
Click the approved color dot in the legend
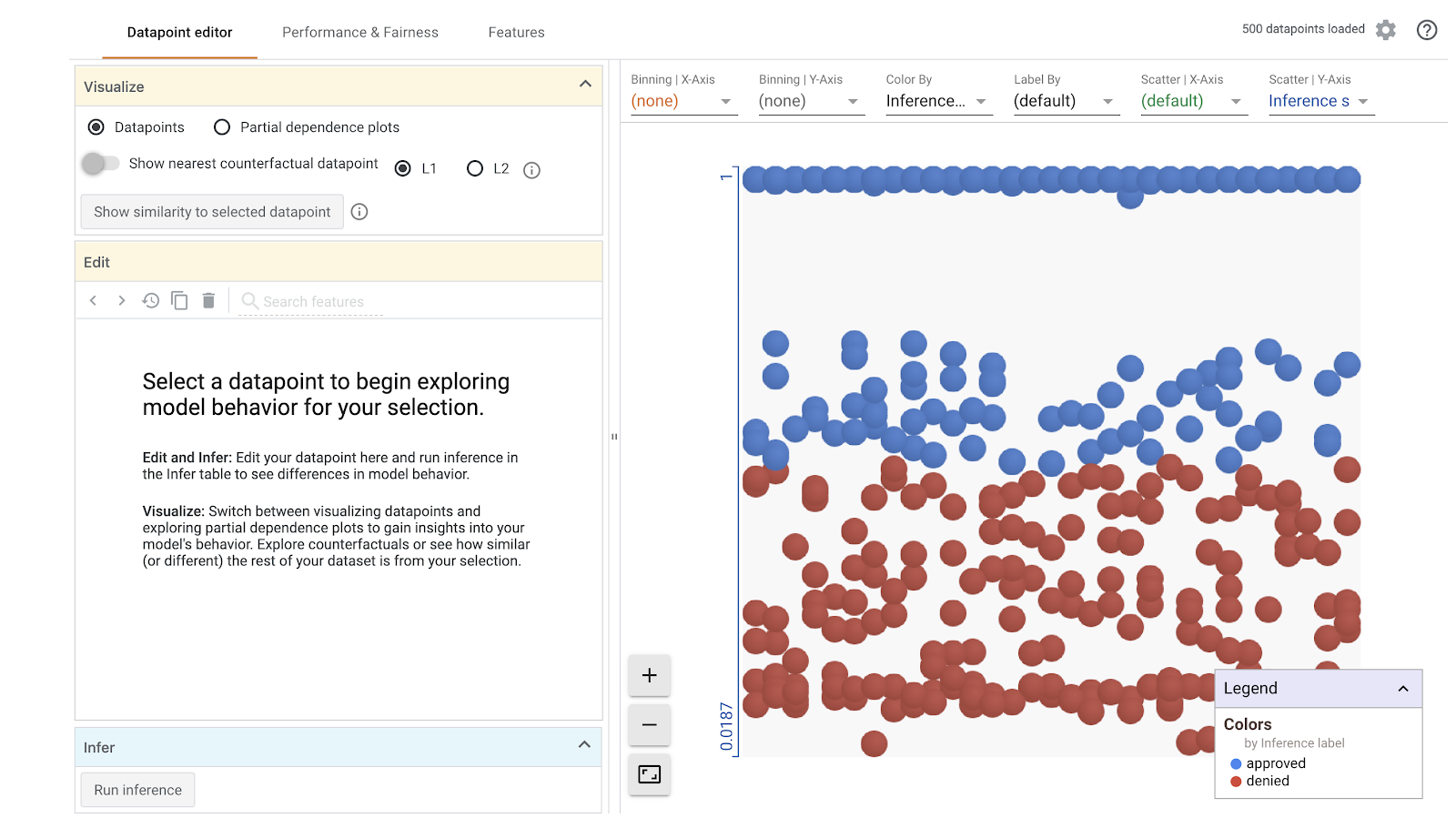click(1235, 763)
